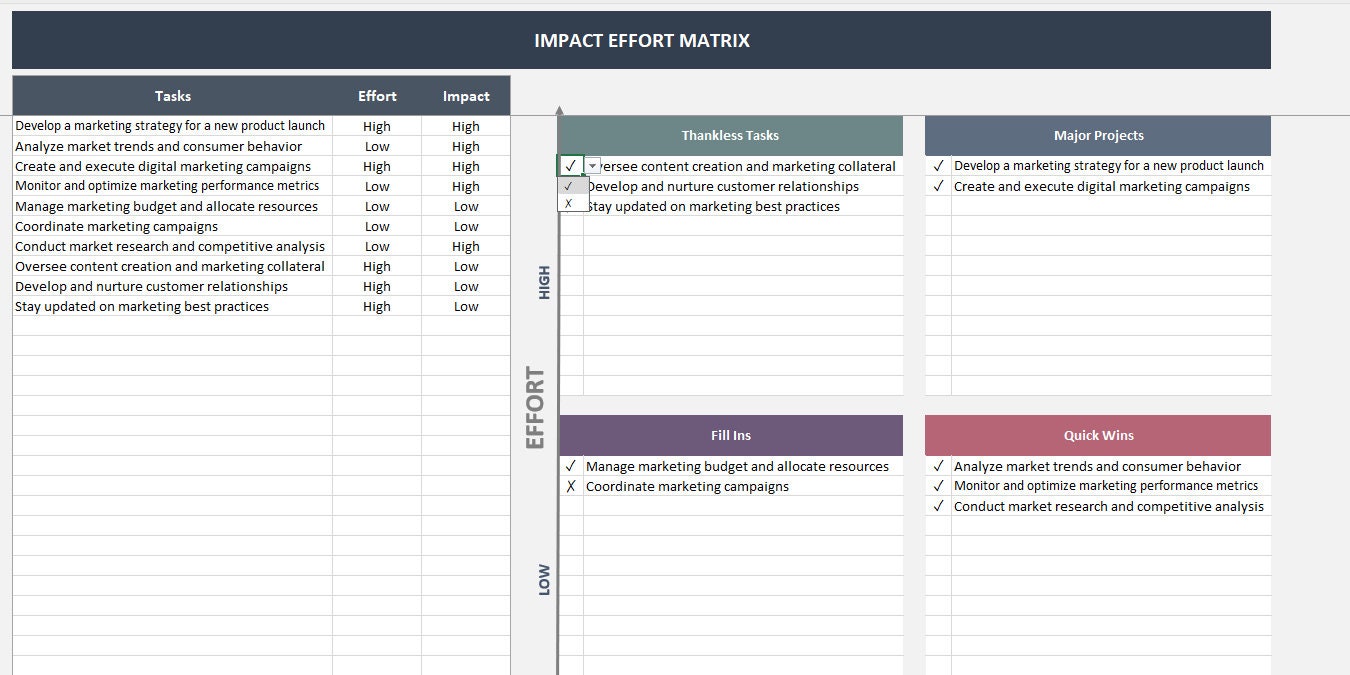
Task: Click the checkmark beside Analyze market trends
Action: [x=937, y=466]
